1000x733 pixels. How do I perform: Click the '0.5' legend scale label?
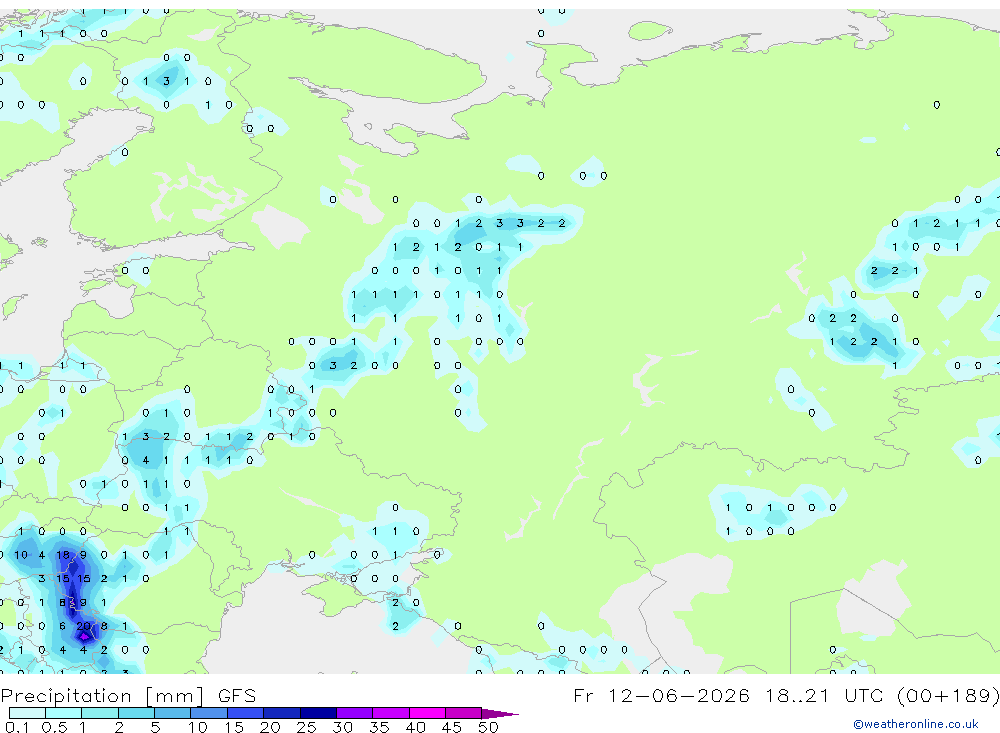point(54,727)
